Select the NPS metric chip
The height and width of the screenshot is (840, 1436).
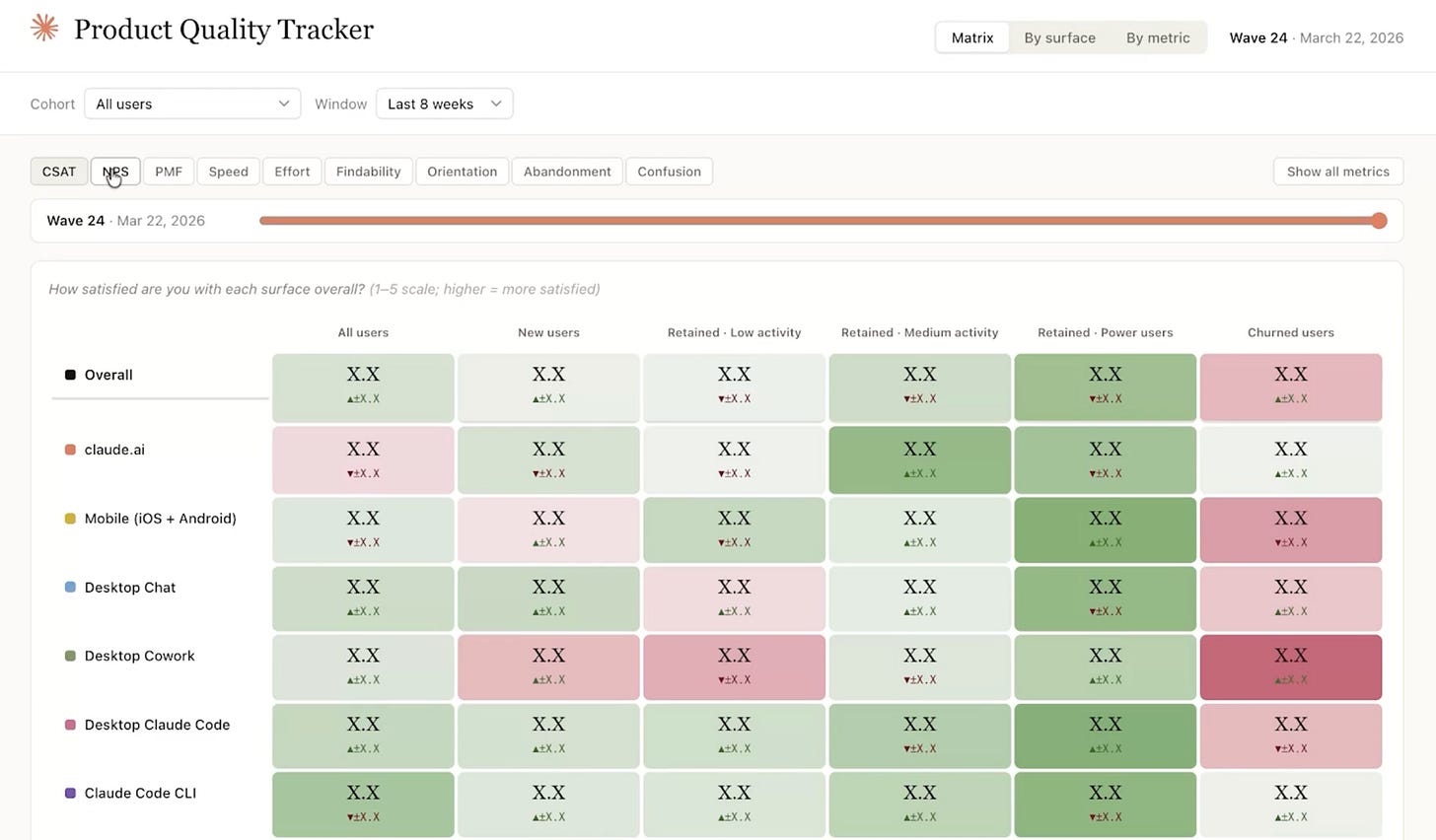pyautogui.click(x=115, y=172)
